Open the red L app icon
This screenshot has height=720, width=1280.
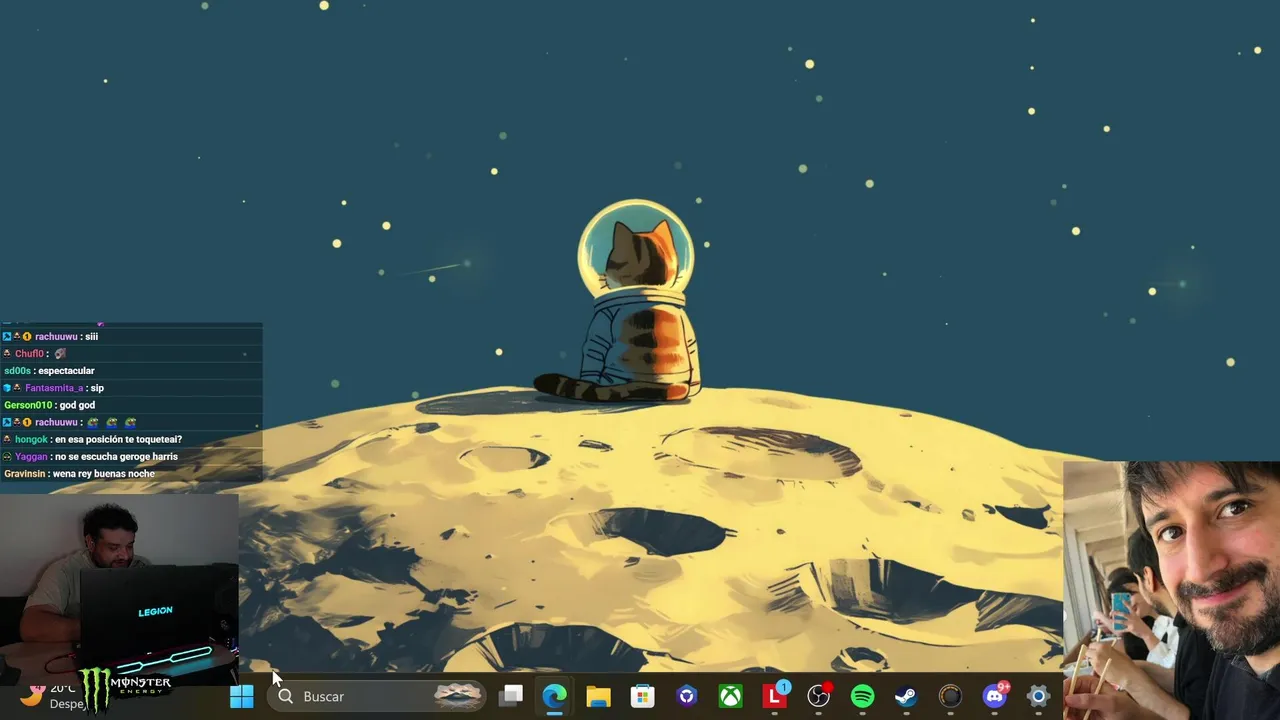pyautogui.click(x=775, y=696)
